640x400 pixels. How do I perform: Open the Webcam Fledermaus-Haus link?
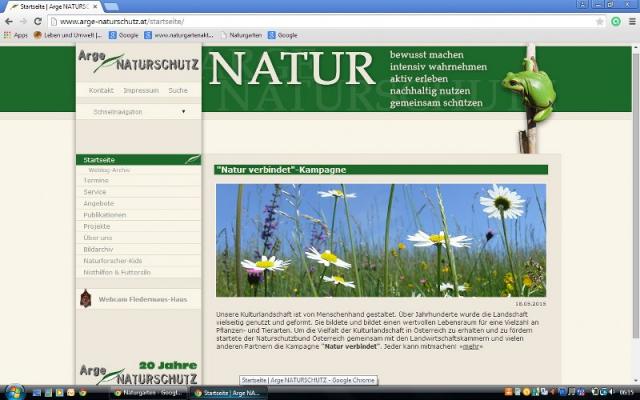(x=143, y=299)
